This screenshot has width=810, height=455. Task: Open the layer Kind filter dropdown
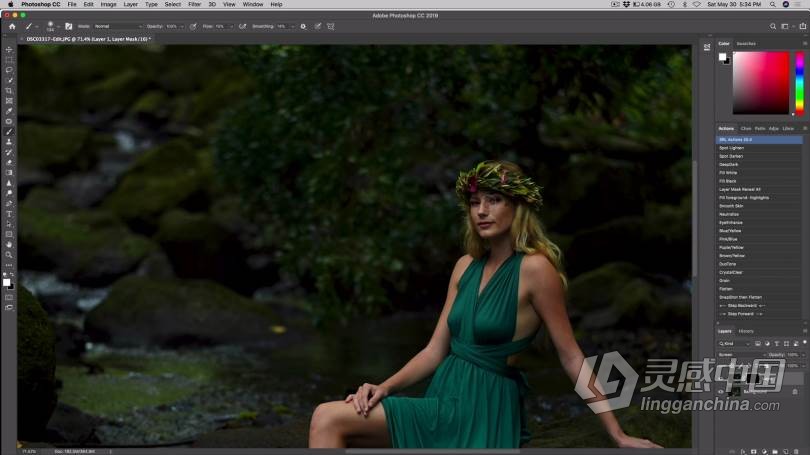pos(734,343)
